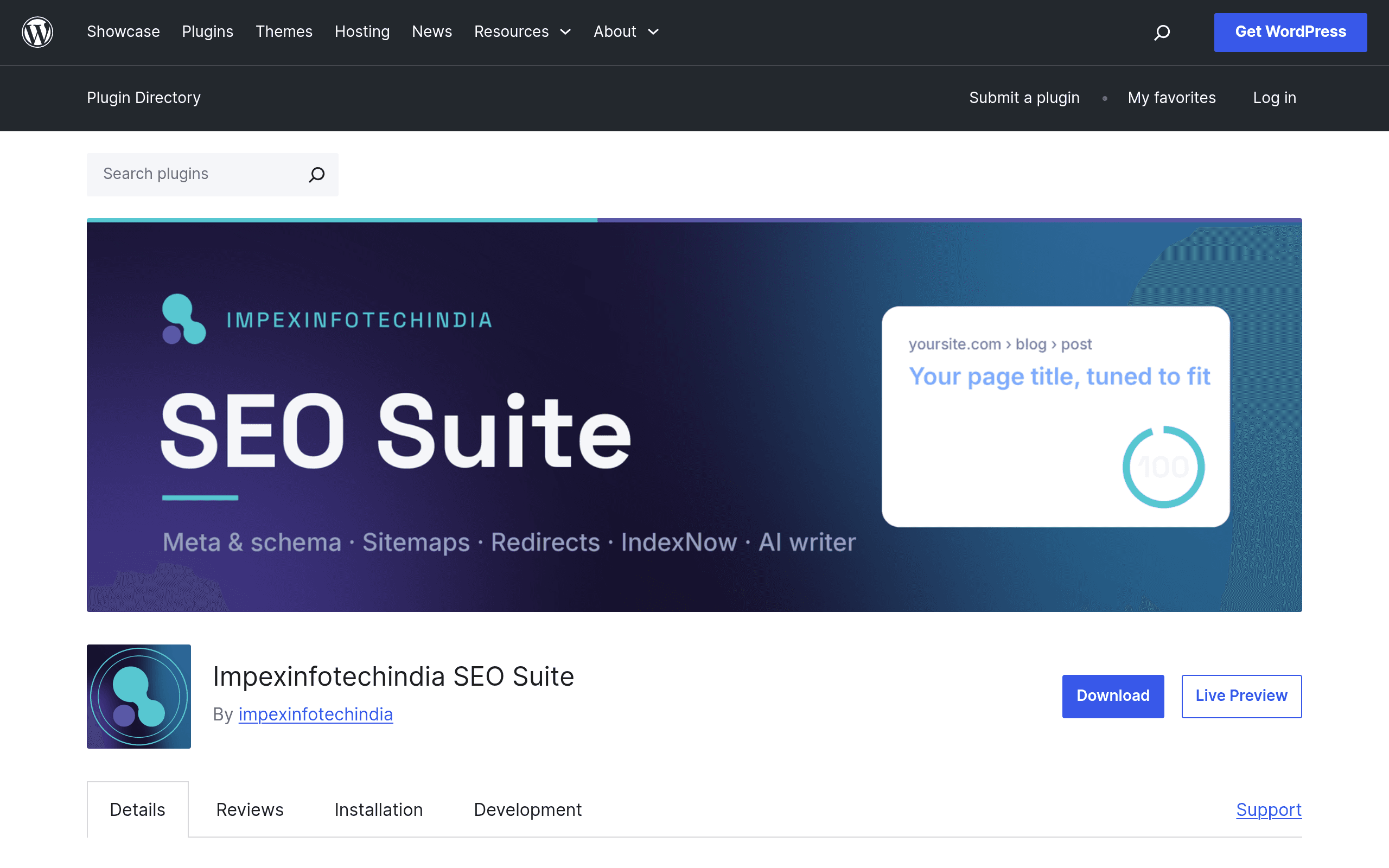Open Themes in top navigation
This screenshot has height=868, width=1389.
pyautogui.click(x=284, y=31)
